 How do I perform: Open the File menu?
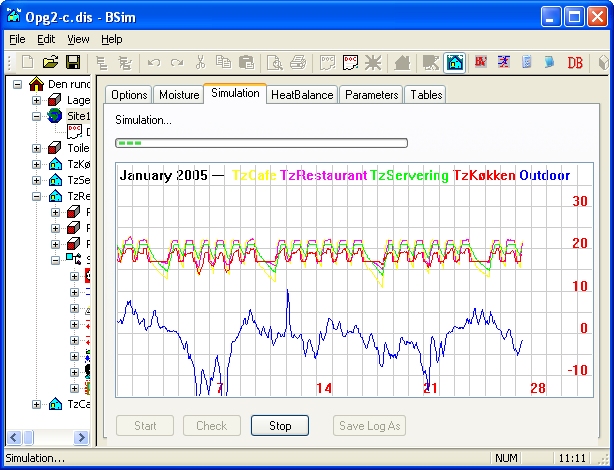coord(17,39)
